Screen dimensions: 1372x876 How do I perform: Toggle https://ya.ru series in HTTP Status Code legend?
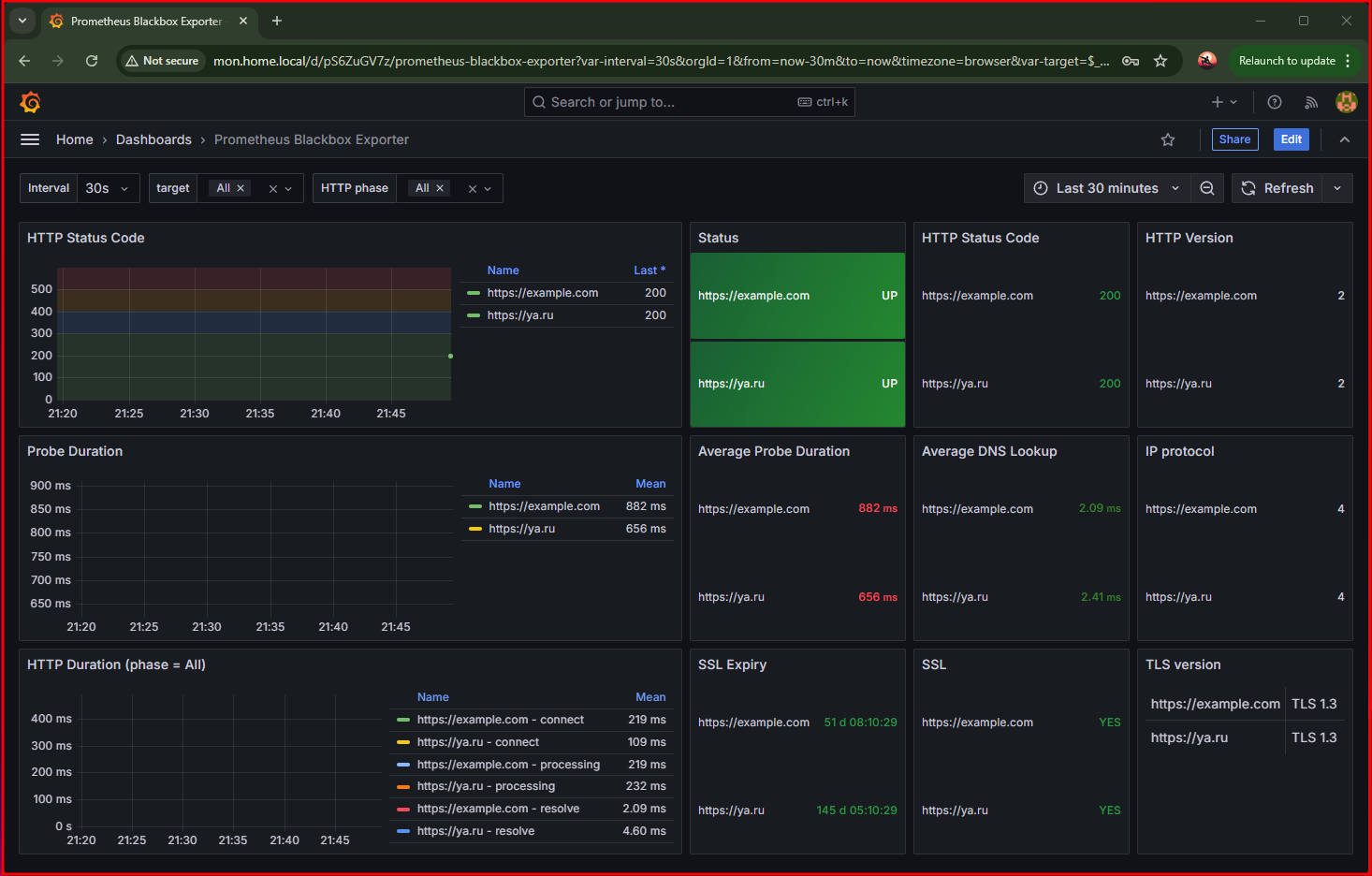coord(520,315)
